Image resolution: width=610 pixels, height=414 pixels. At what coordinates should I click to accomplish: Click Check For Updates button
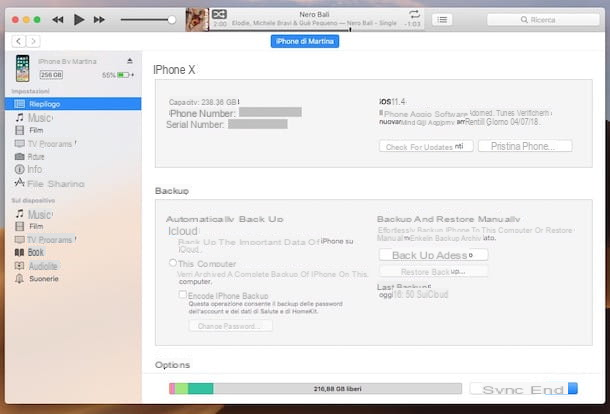(426, 146)
